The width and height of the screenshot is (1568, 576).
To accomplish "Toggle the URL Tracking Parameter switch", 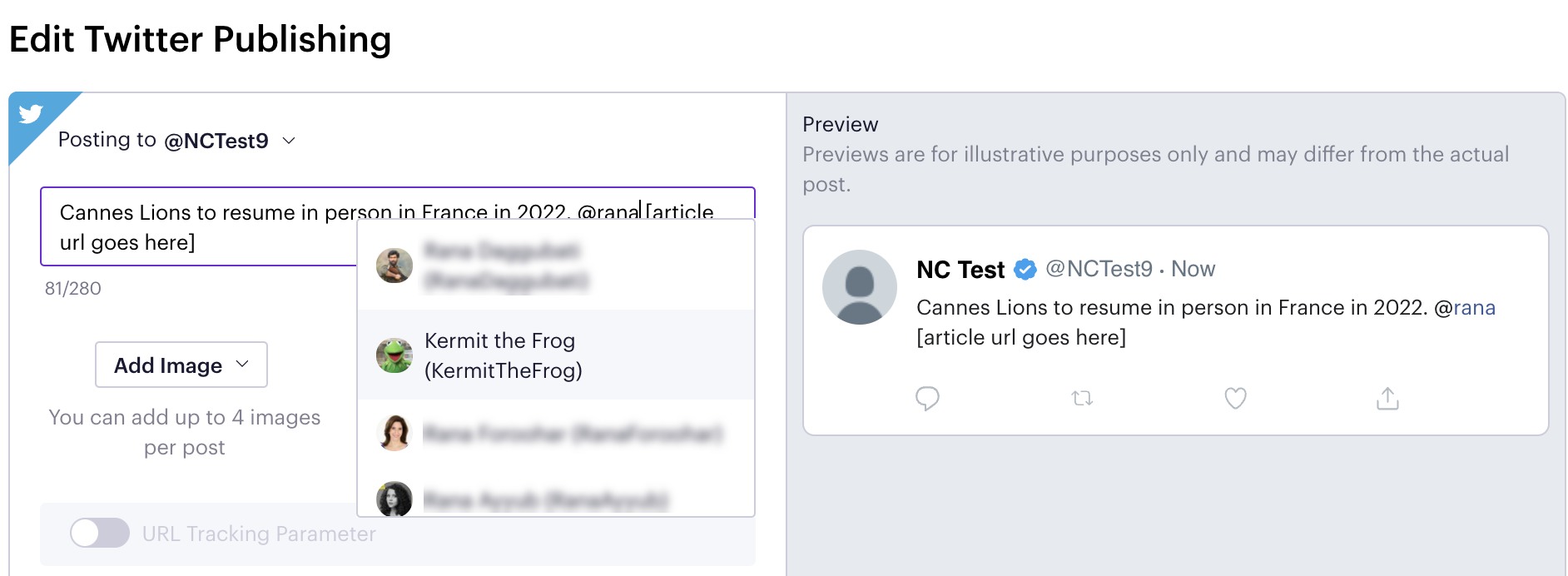I will pos(100,533).
